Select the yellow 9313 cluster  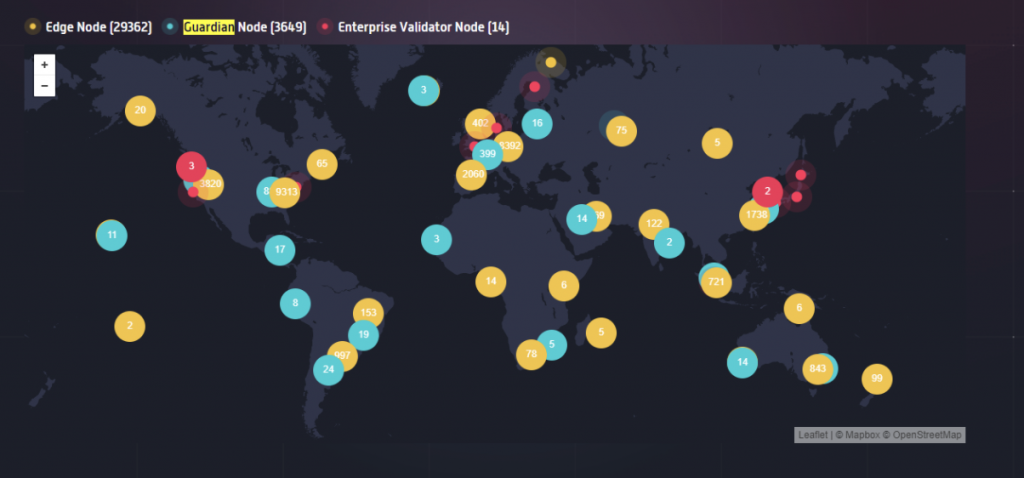286,192
